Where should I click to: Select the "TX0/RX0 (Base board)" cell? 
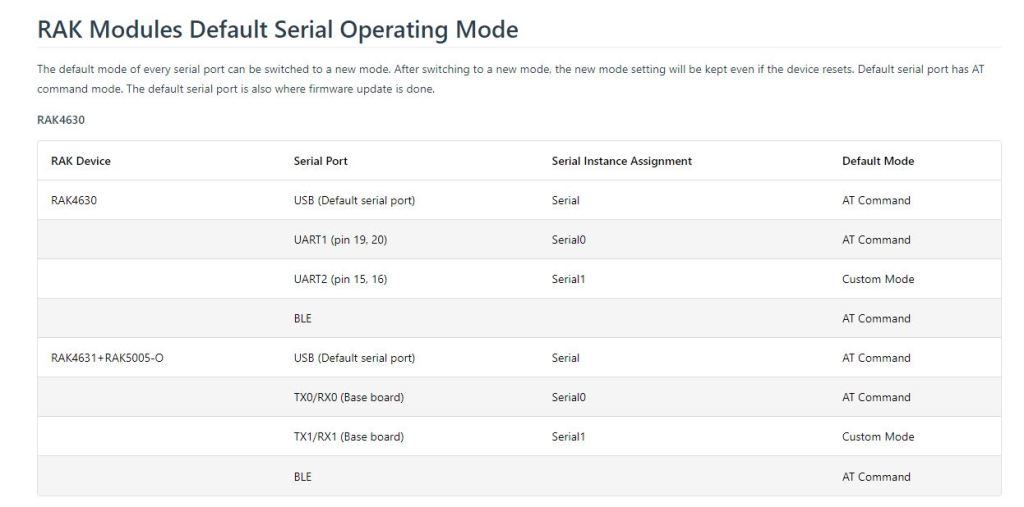point(342,397)
